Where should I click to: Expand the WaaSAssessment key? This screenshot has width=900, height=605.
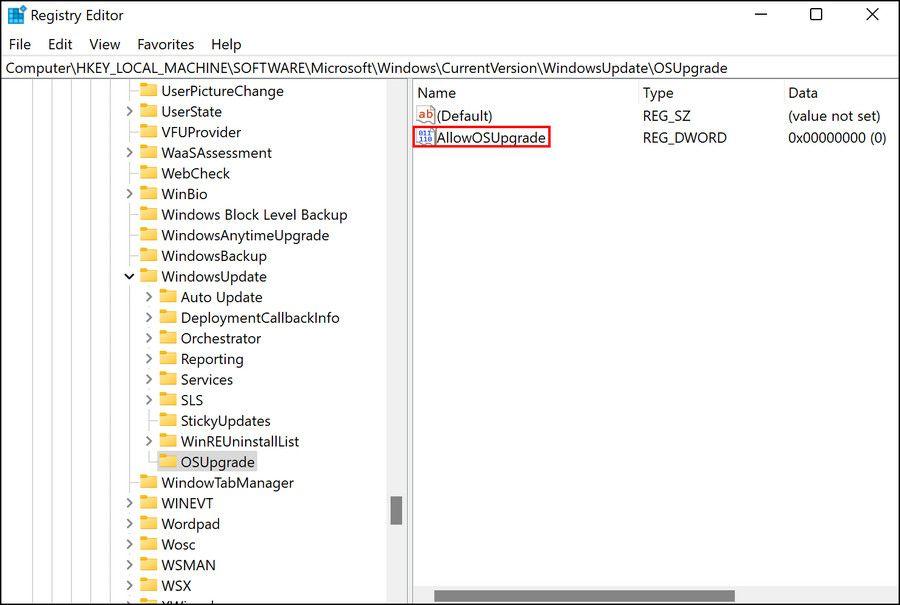129,152
